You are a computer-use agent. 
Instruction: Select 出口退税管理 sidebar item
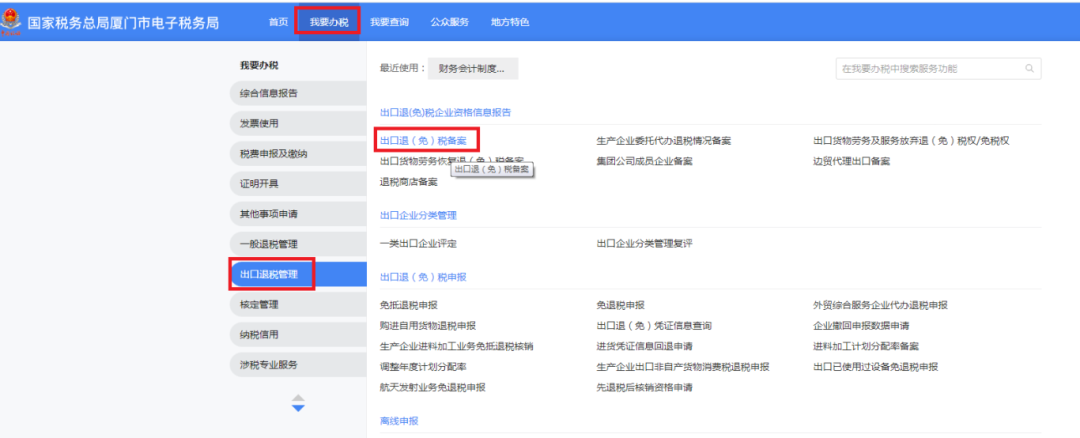click(298, 274)
